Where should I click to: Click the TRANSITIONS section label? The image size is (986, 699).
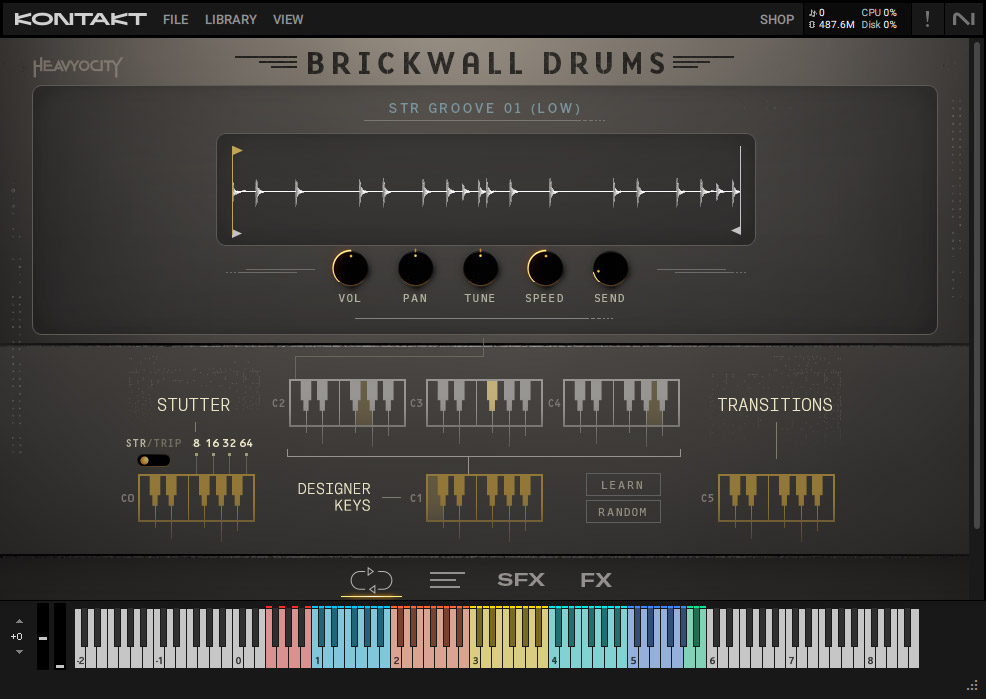pyautogui.click(x=775, y=405)
